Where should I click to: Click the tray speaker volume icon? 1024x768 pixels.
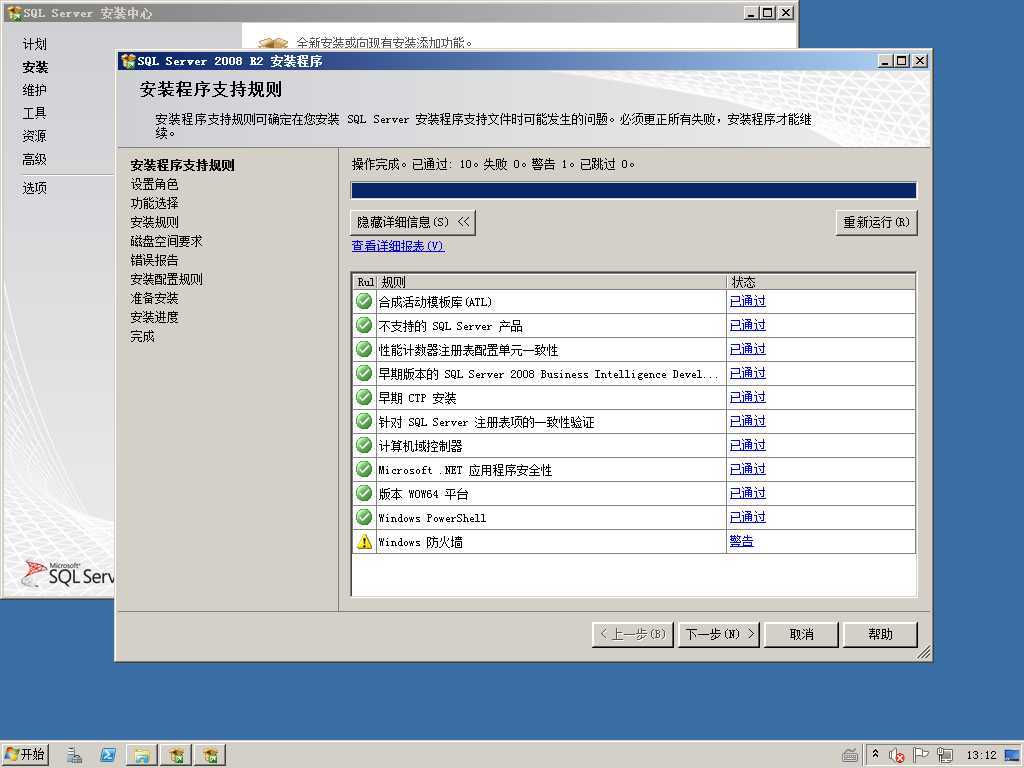tap(897, 755)
